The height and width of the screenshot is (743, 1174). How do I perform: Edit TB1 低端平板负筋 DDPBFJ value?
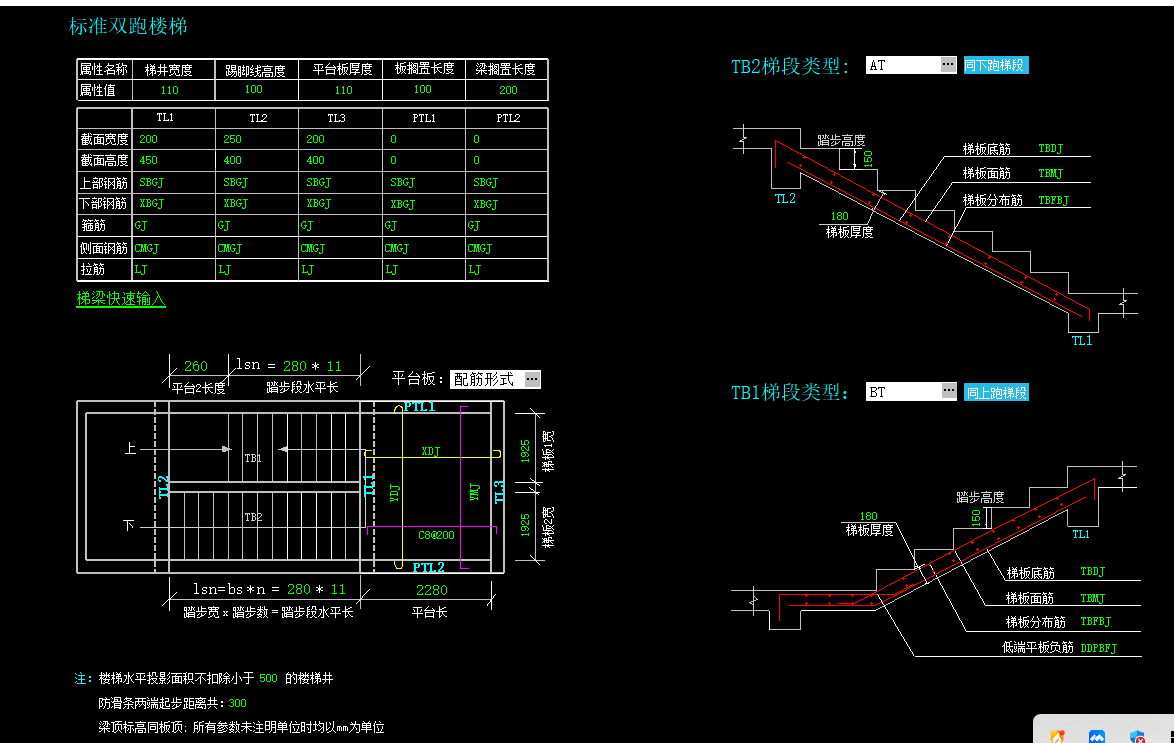coord(1098,648)
